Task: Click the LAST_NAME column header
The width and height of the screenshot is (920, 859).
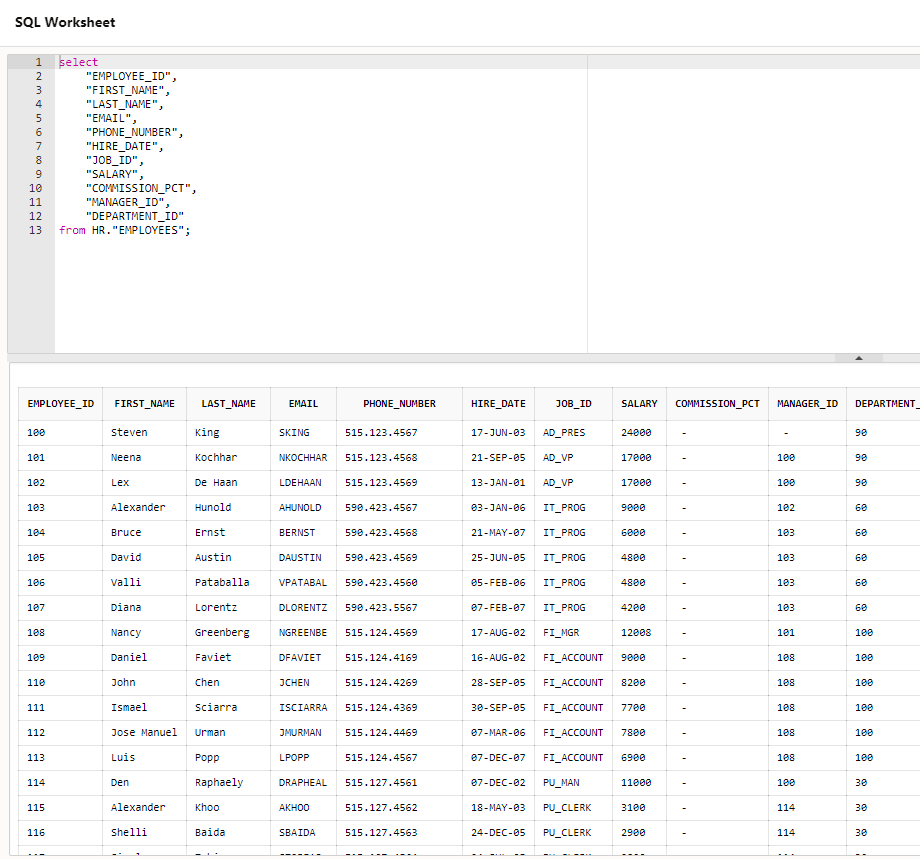Action: click(x=228, y=403)
